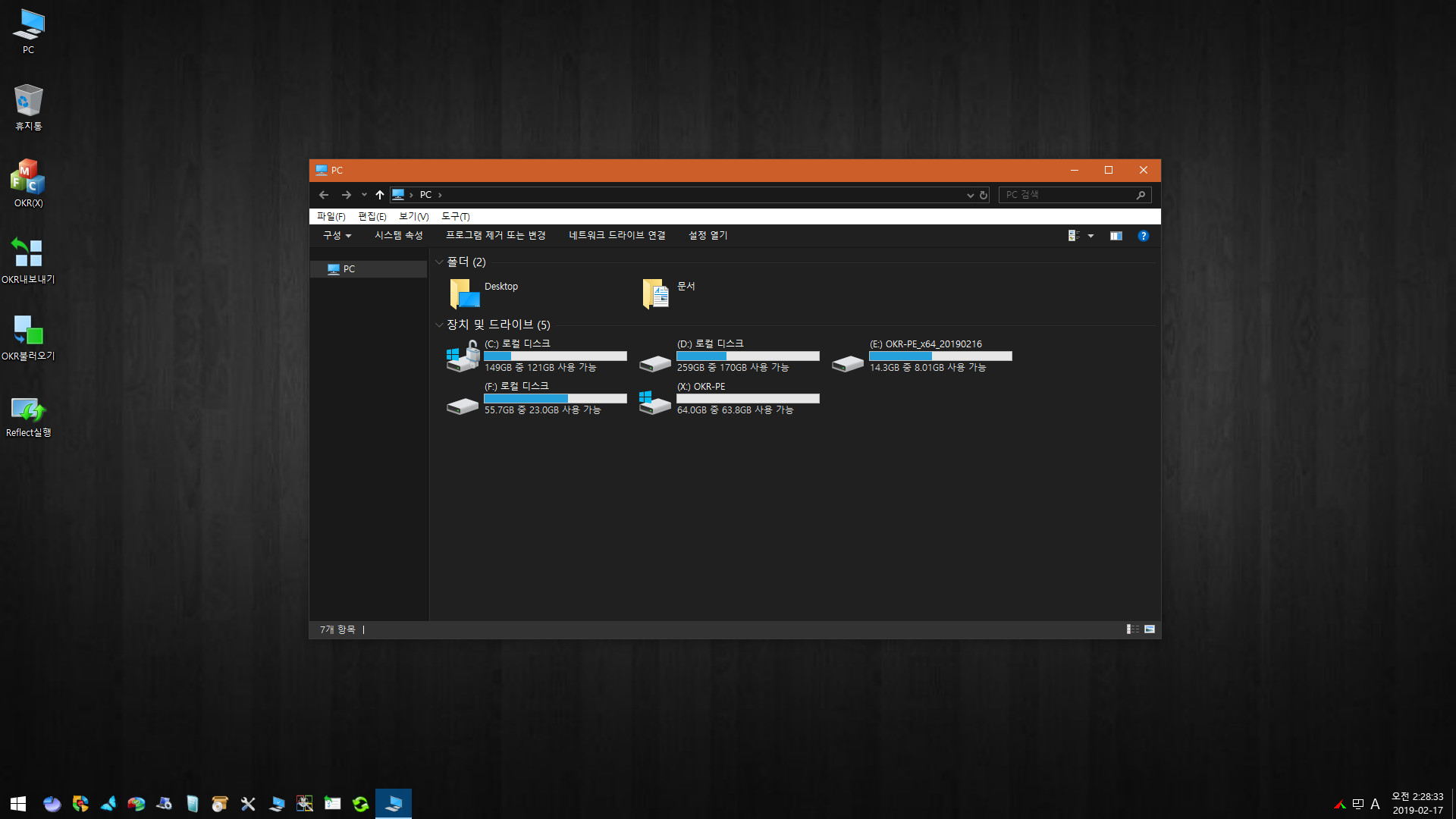1456x819 pixels.
Task: Click the (C:) drive usage bar
Action: coord(555,356)
